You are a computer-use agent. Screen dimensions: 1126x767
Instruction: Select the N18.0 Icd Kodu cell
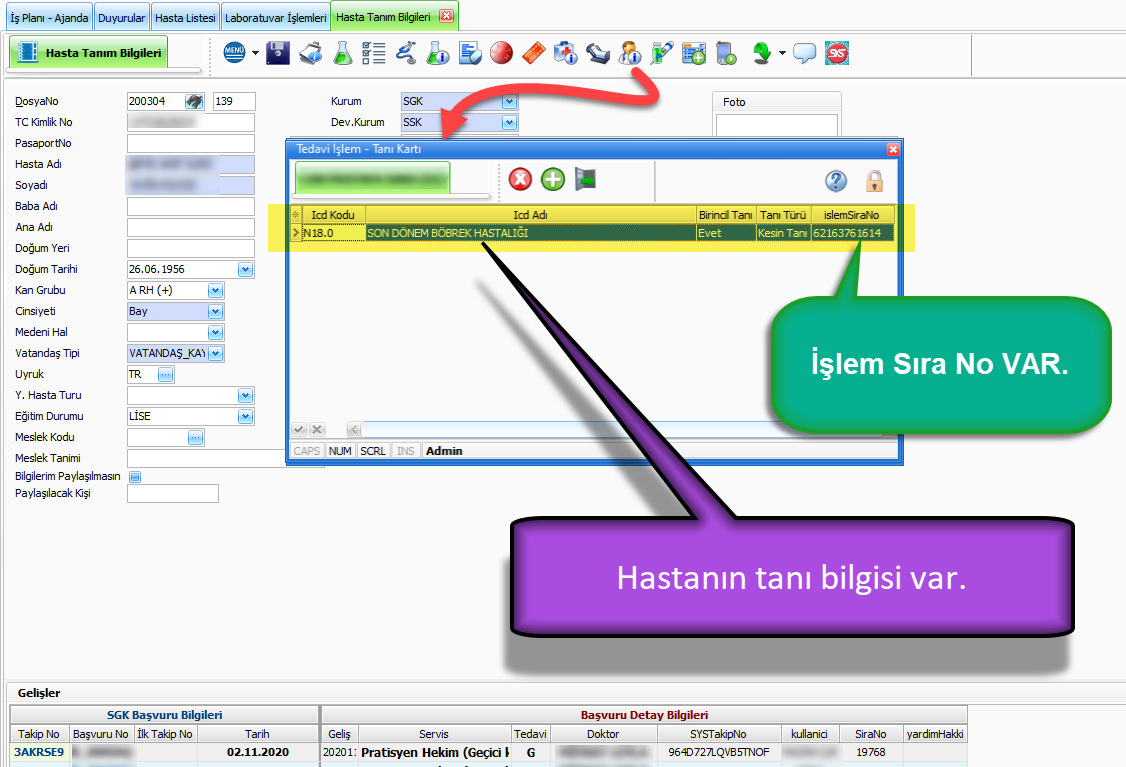333,233
